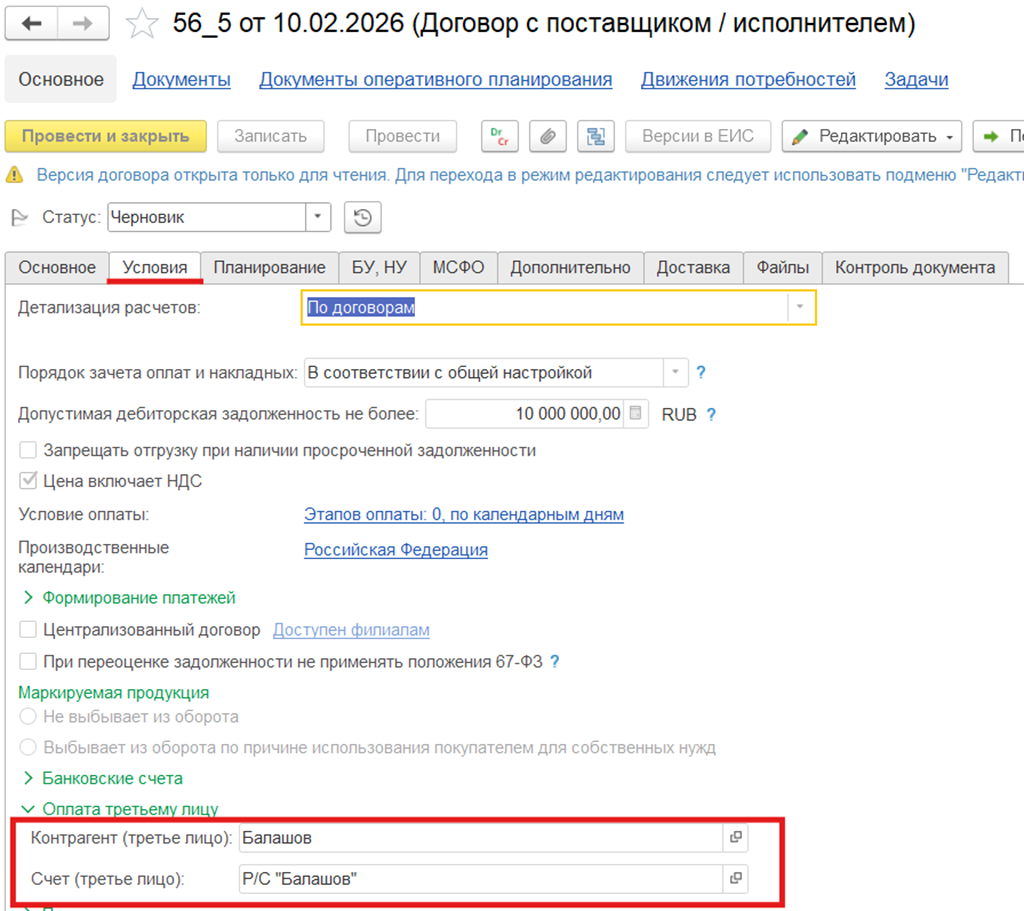Enable the Централизованный договор checkbox
1024x911 pixels.
pos(28,630)
